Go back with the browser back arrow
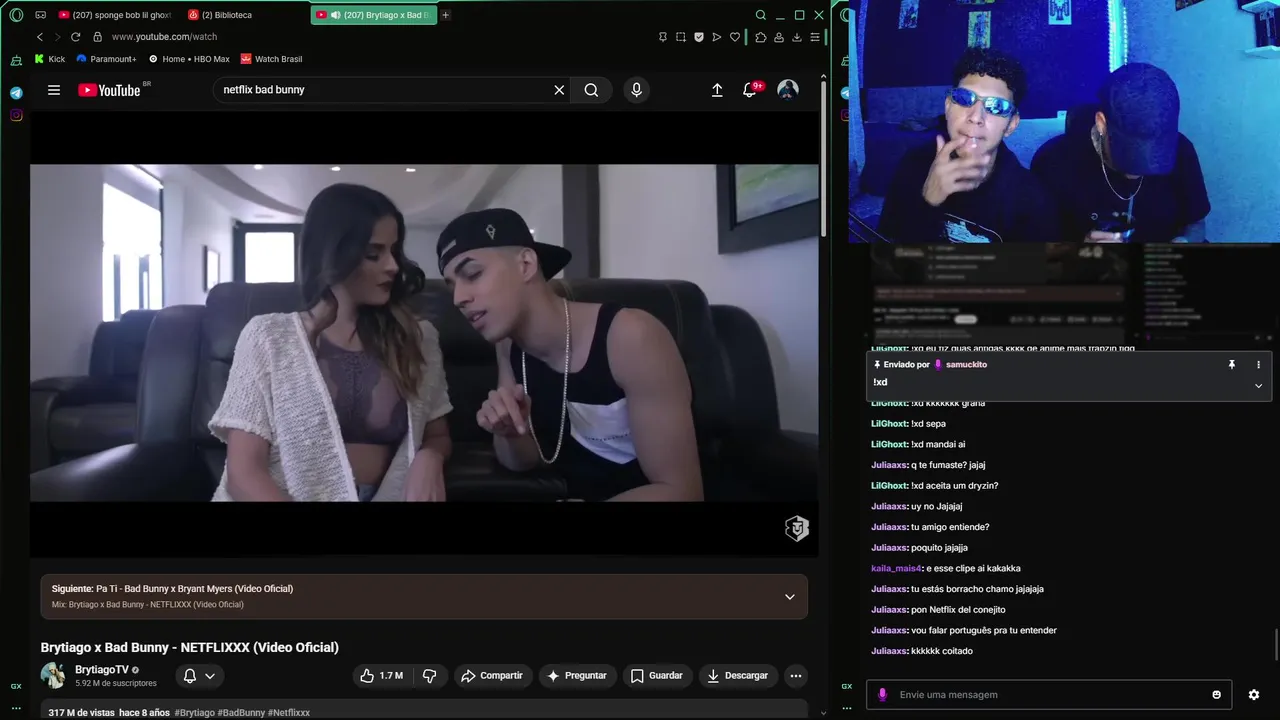The image size is (1280, 720). pyautogui.click(x=40, y=37)
